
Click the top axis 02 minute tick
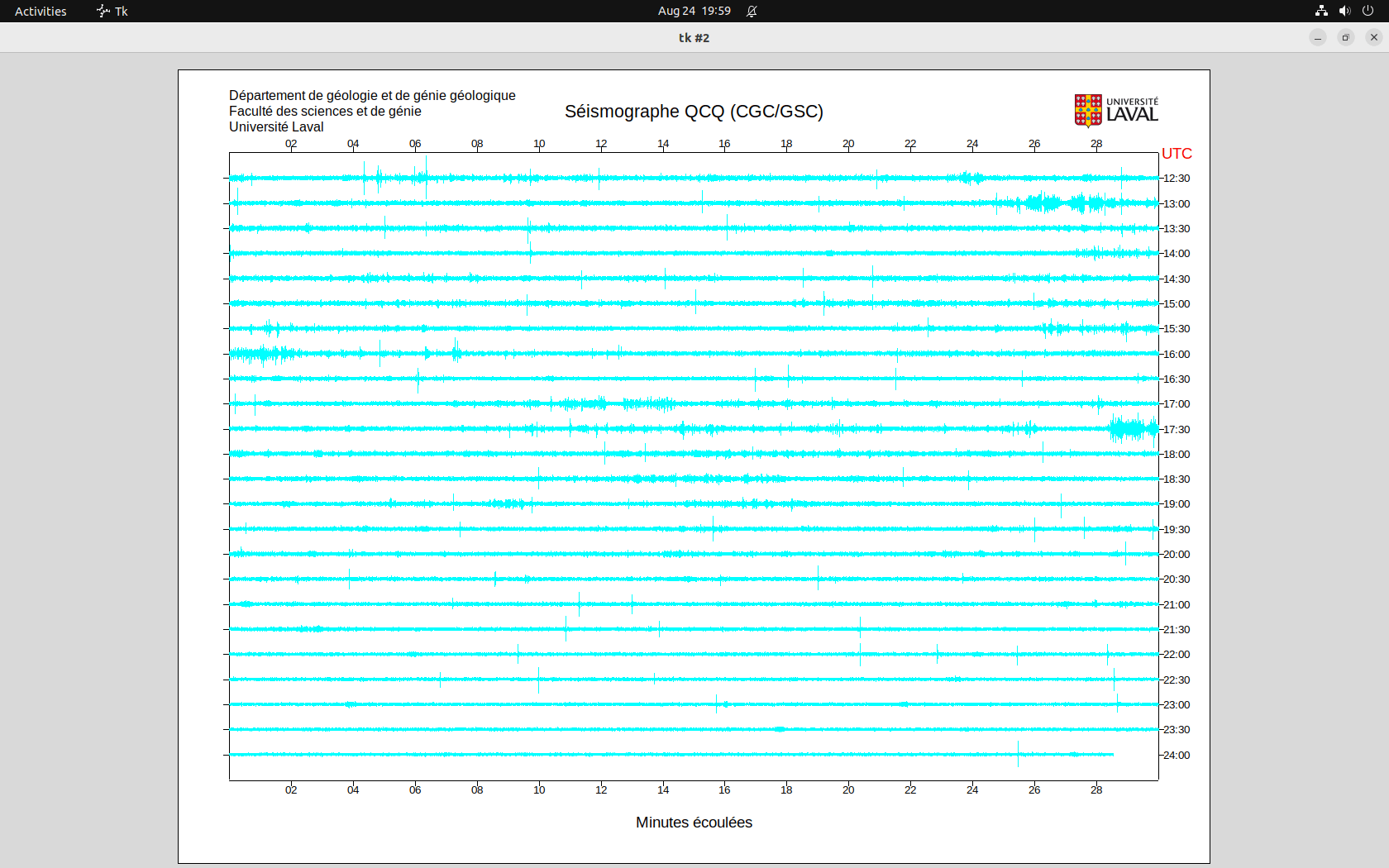pos(291,144)
